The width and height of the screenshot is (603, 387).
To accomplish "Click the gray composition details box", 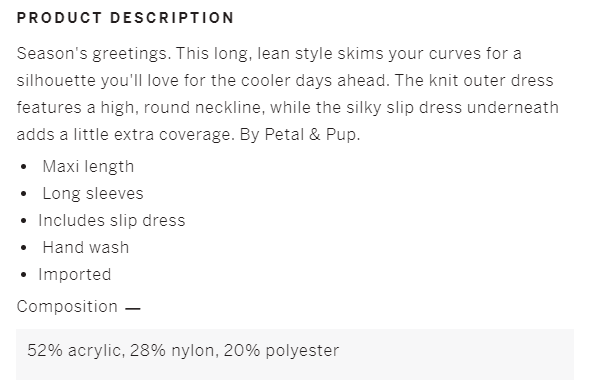I will [x=295, y=355].
